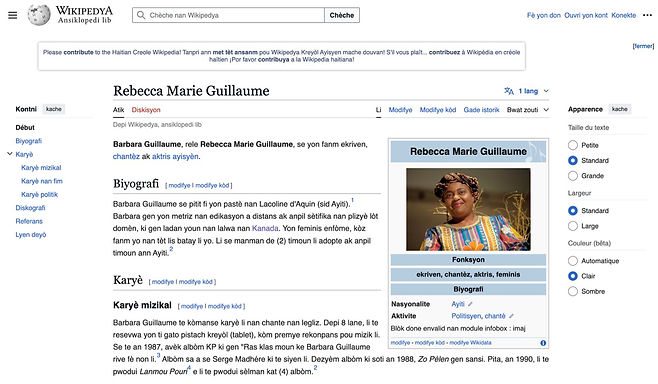Select Large width option
This screenshot has width=658, height=384.
click(573, 226)
